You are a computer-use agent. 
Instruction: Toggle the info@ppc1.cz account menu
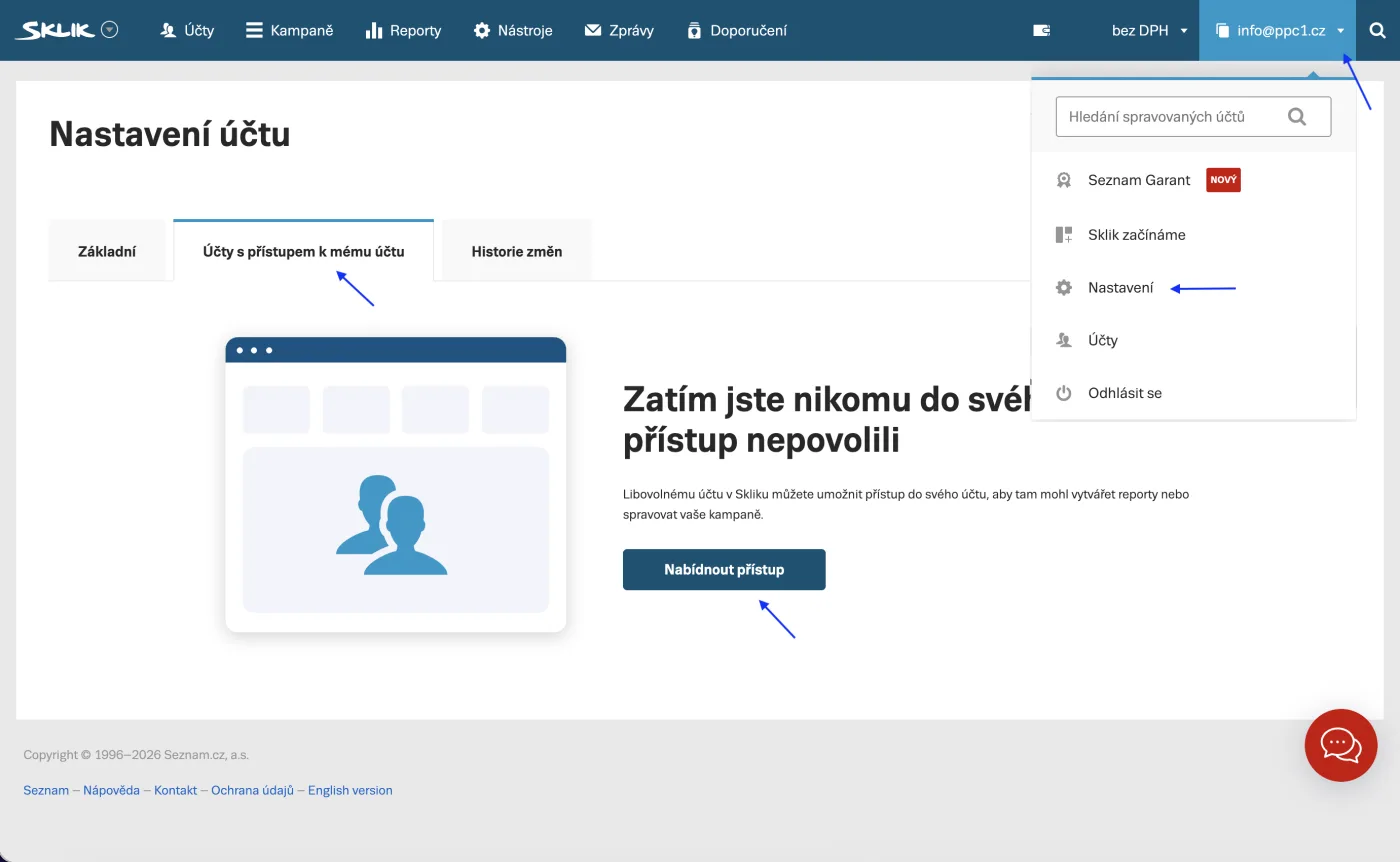pos(1278,30)
